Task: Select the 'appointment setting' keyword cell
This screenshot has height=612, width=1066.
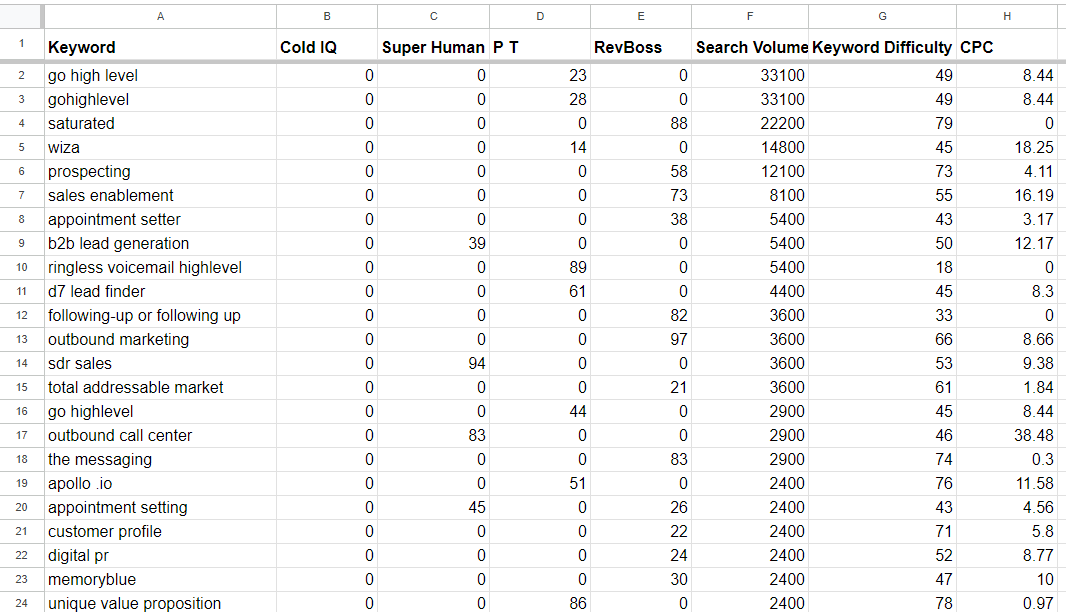Action: click(160, 507)
